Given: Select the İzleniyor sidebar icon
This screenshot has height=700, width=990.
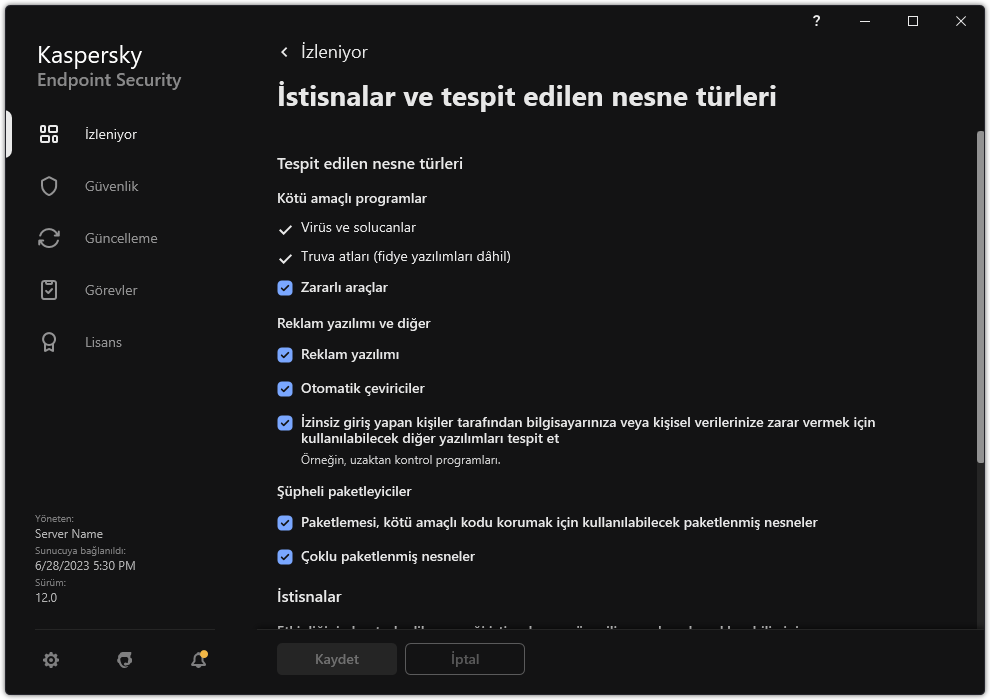Looking at the screenshot, I should (x=48, y=133).
